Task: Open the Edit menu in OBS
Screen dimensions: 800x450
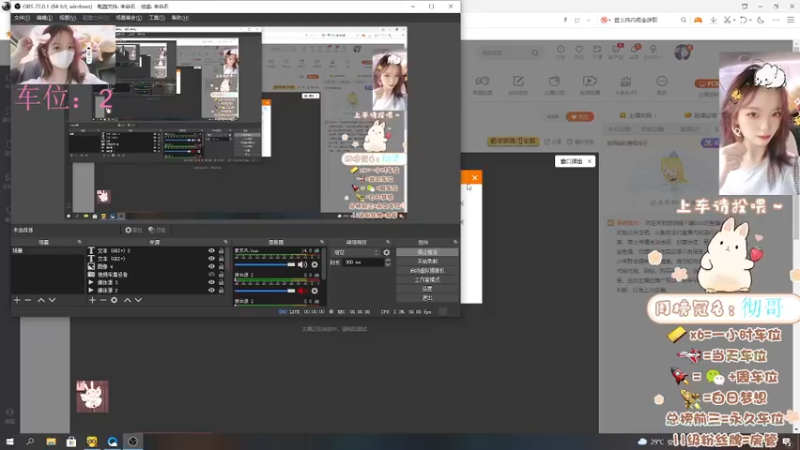Action: coord(44,18)
